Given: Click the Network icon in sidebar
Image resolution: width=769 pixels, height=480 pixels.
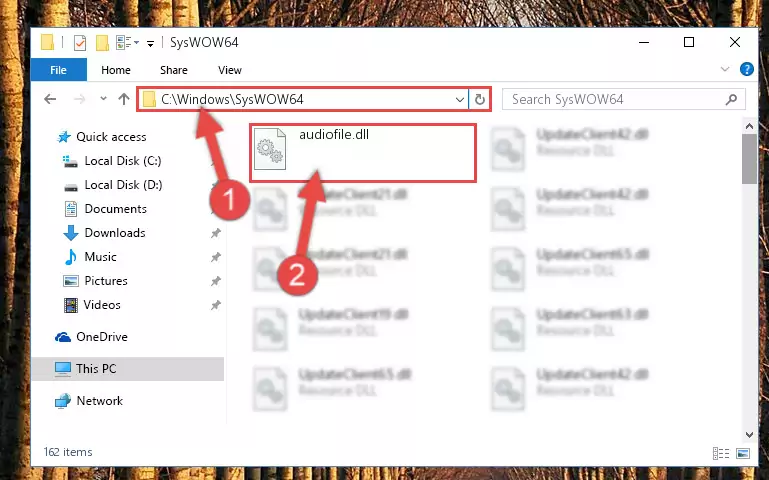Looking at the screenshot, I should pyautogui.click(x=63, y=401).
